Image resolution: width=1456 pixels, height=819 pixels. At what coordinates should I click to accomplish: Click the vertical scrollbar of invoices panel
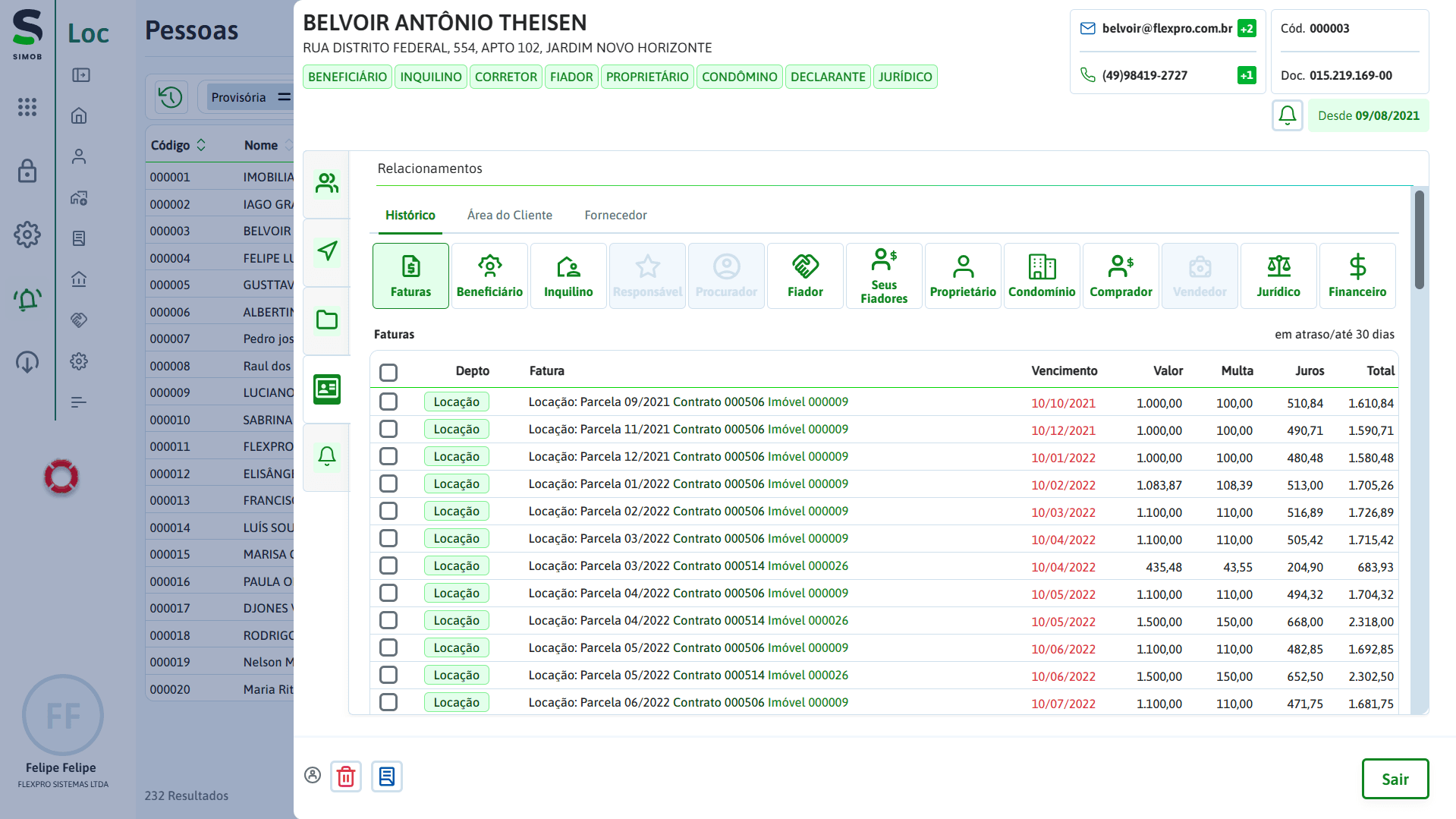point(1419,240)
